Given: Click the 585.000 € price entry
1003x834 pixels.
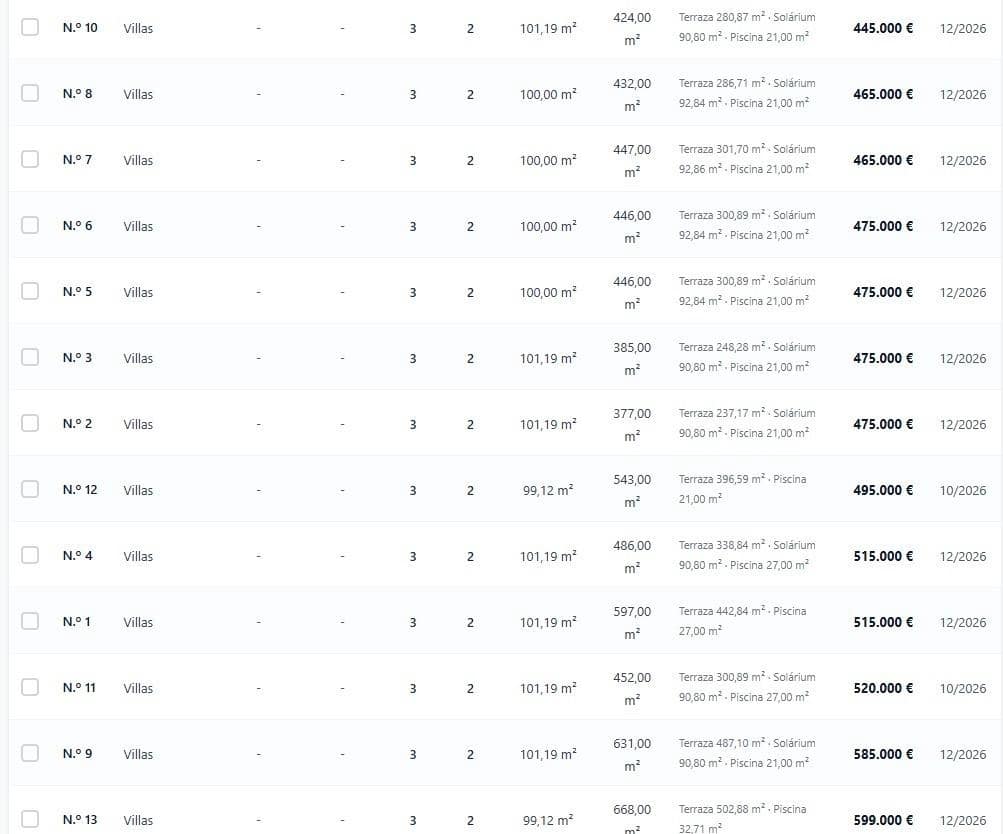Looking at the screenshot, I should tap(883, 754).
